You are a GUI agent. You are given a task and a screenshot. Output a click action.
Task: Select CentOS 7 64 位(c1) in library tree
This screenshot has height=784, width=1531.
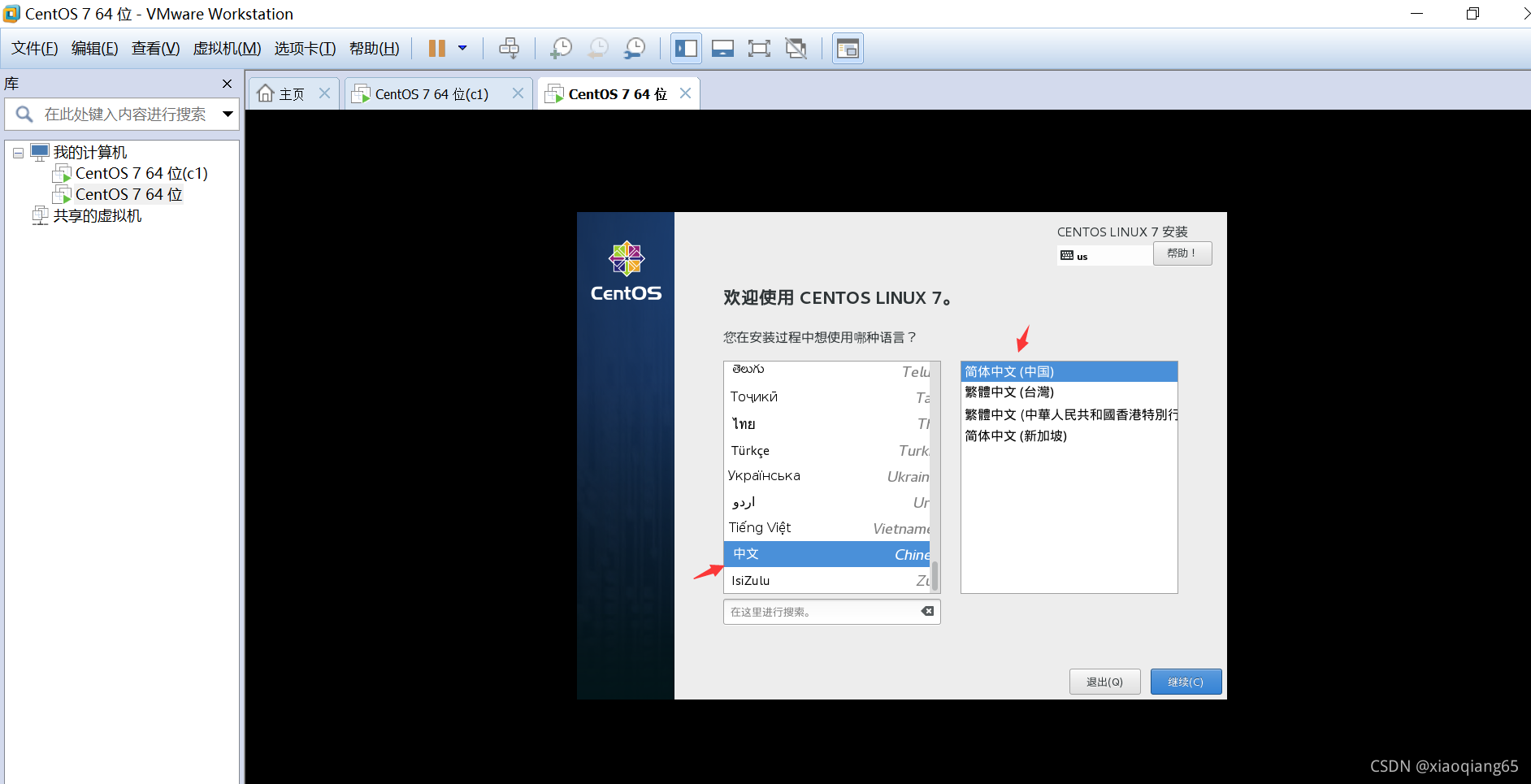click(x=141, y=173)
